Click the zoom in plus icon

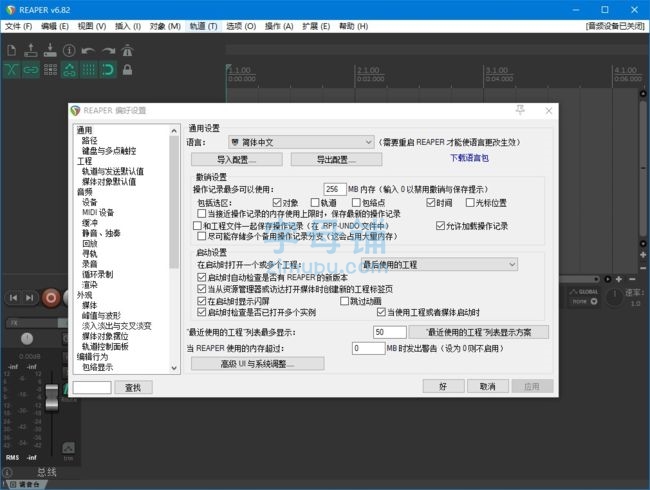pyautogui.click(x=618, y=279)
